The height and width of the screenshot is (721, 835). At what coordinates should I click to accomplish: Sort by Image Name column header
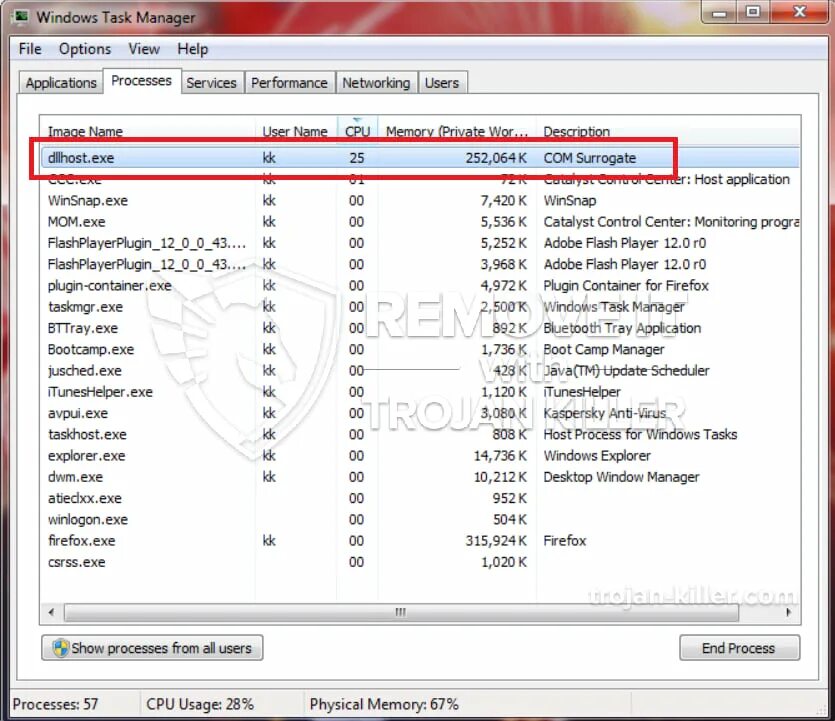[x=148, y=131]
